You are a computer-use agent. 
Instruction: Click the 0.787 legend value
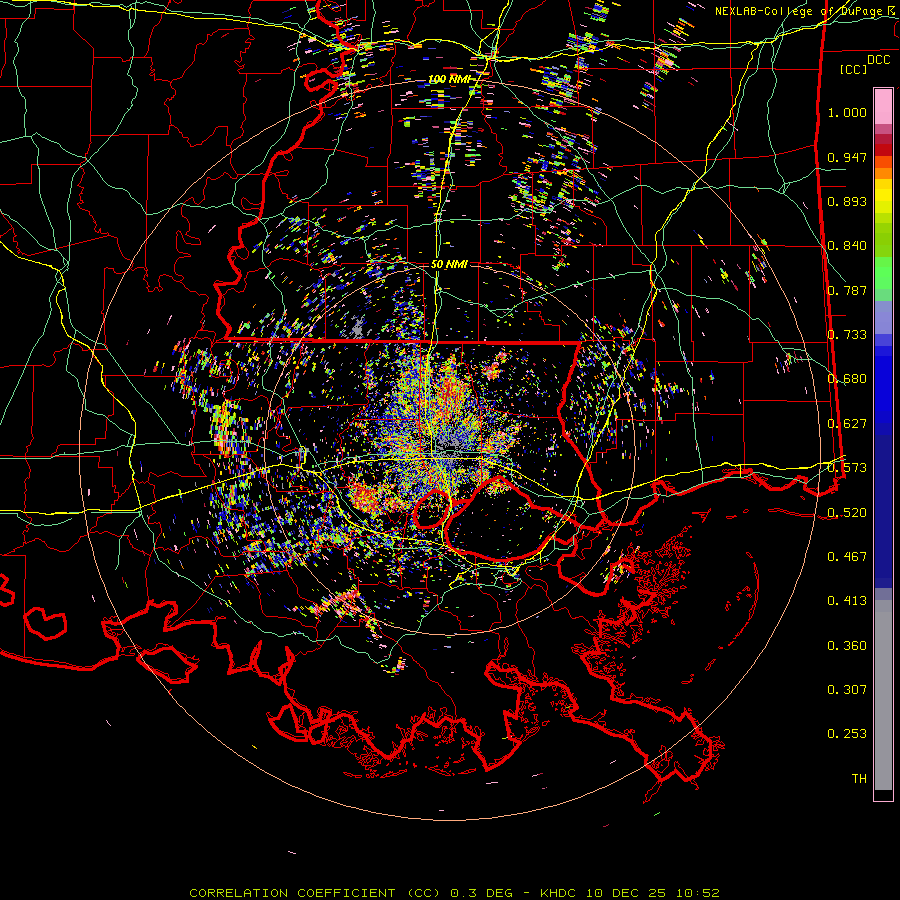click(847, 290)
